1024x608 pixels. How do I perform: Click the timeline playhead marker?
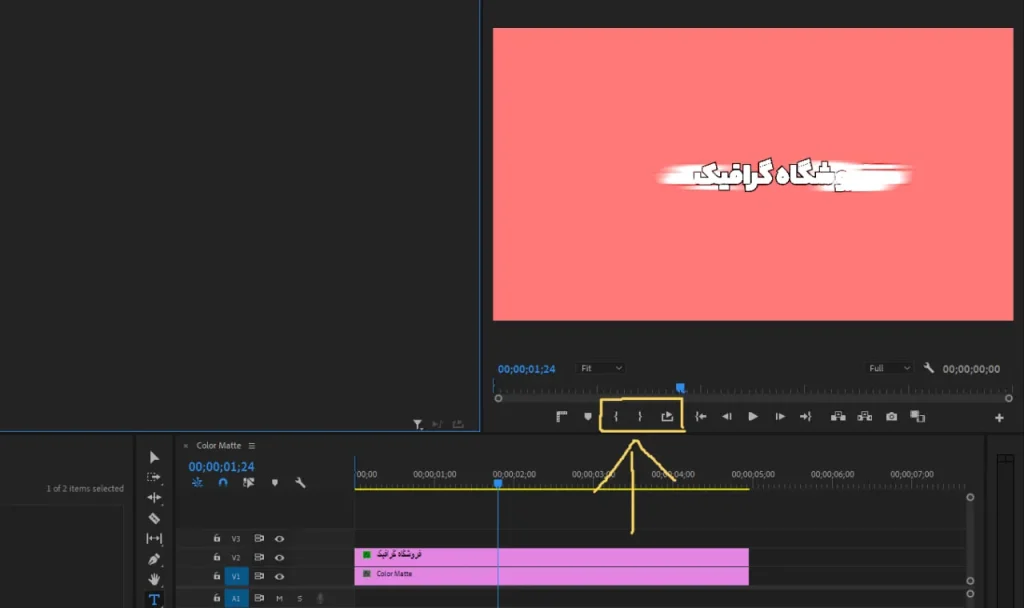[498, 483]
